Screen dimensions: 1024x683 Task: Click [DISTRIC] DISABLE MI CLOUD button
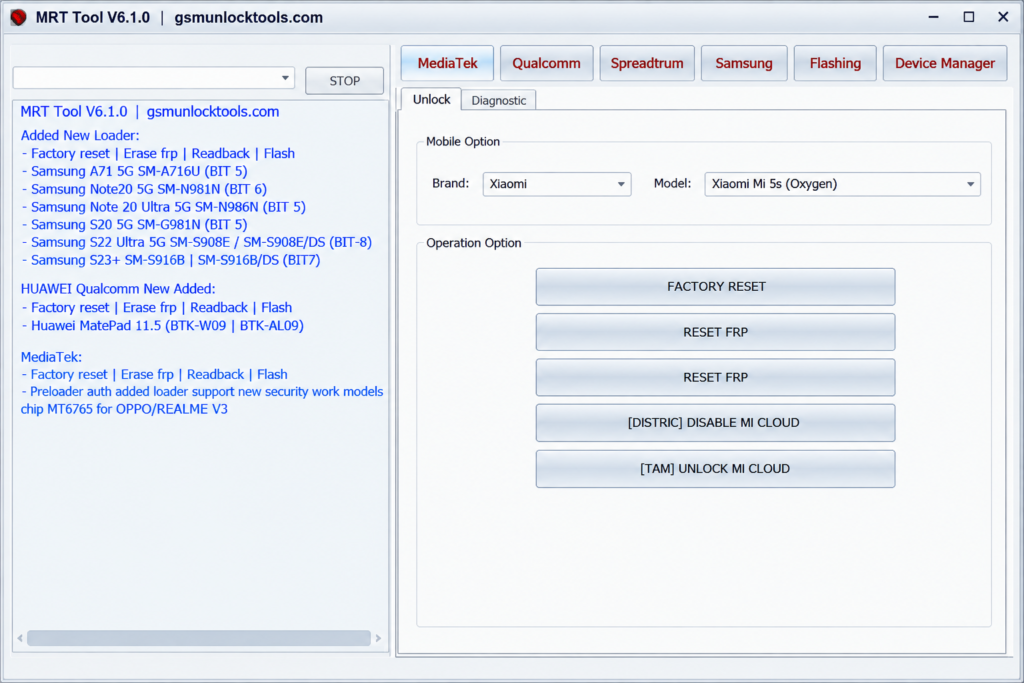click(x=716, y=423)
